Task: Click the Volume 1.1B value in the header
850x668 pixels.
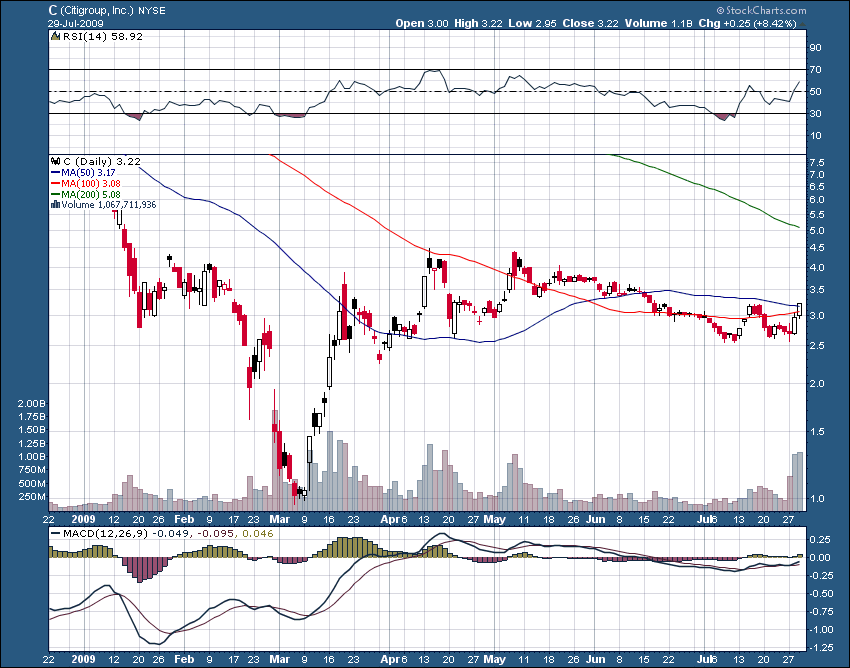Action: click(x=659, y=23)
